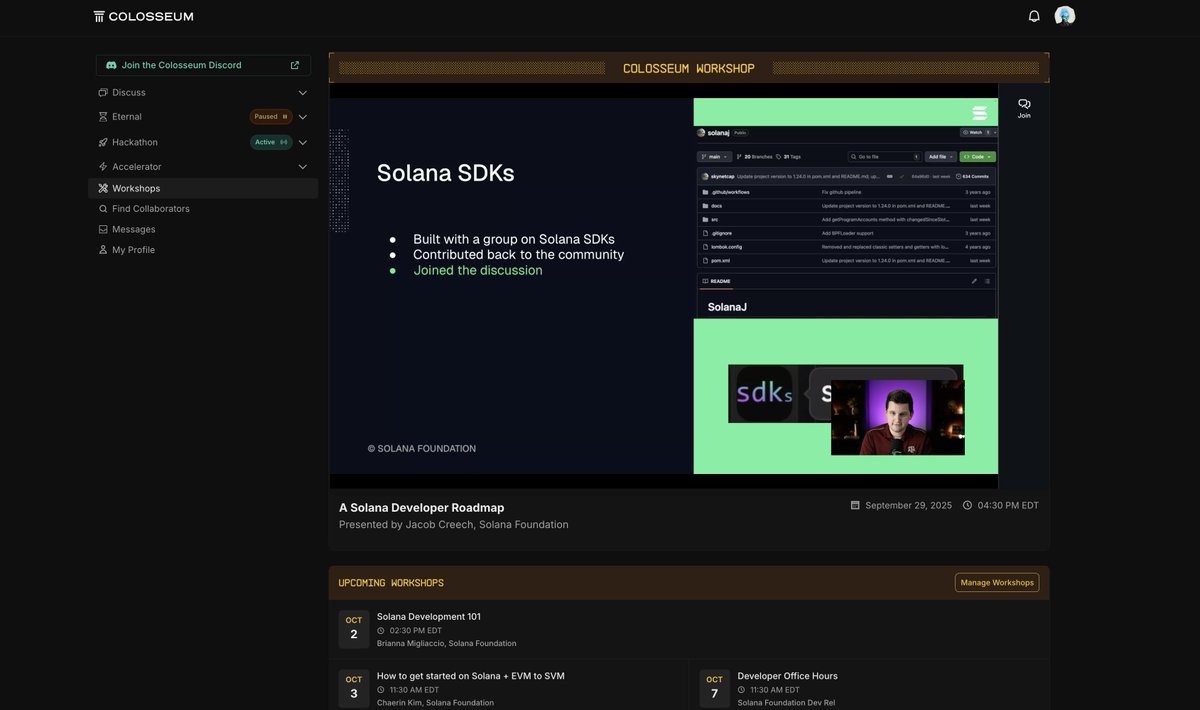This screenshot has height=710, width=1200.
Task: Click the Discord logo icon
Action: (x=111, y=65)
